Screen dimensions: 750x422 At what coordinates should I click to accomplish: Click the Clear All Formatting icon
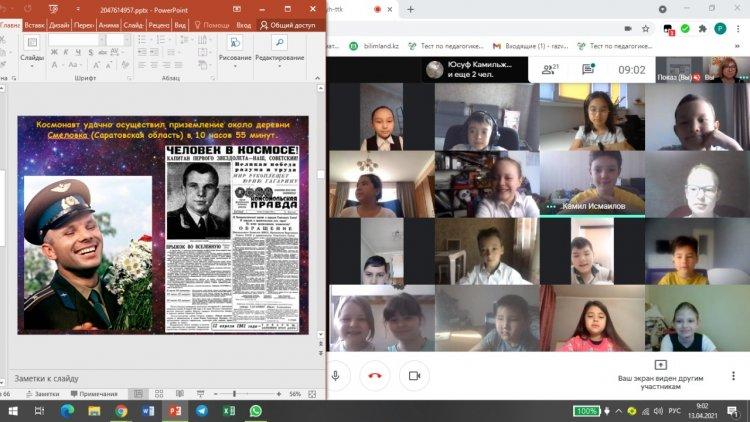click(x=125, y=64)
